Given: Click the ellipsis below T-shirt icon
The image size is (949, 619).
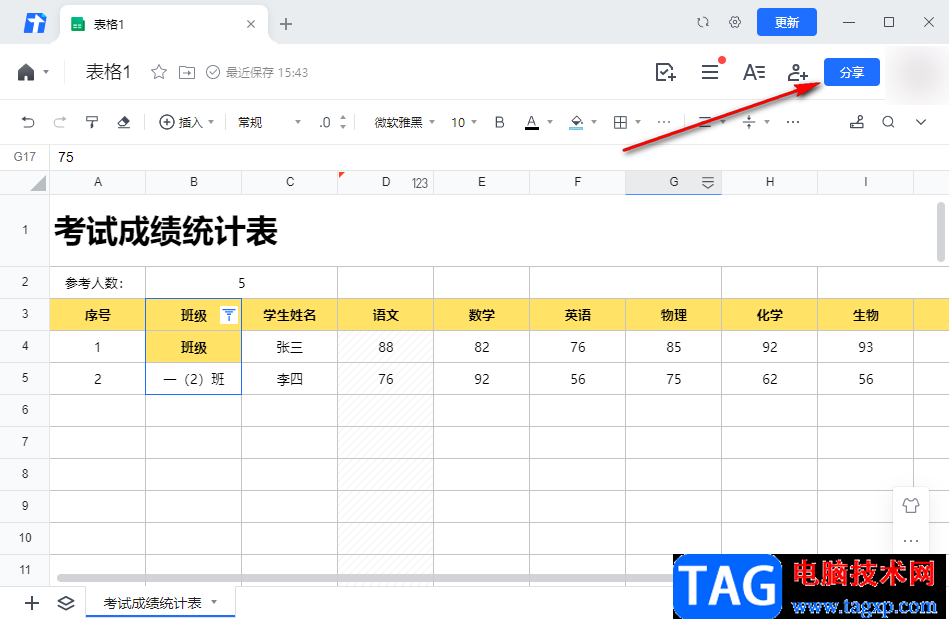Looking at the screenshot, I should tap(911, 540).
